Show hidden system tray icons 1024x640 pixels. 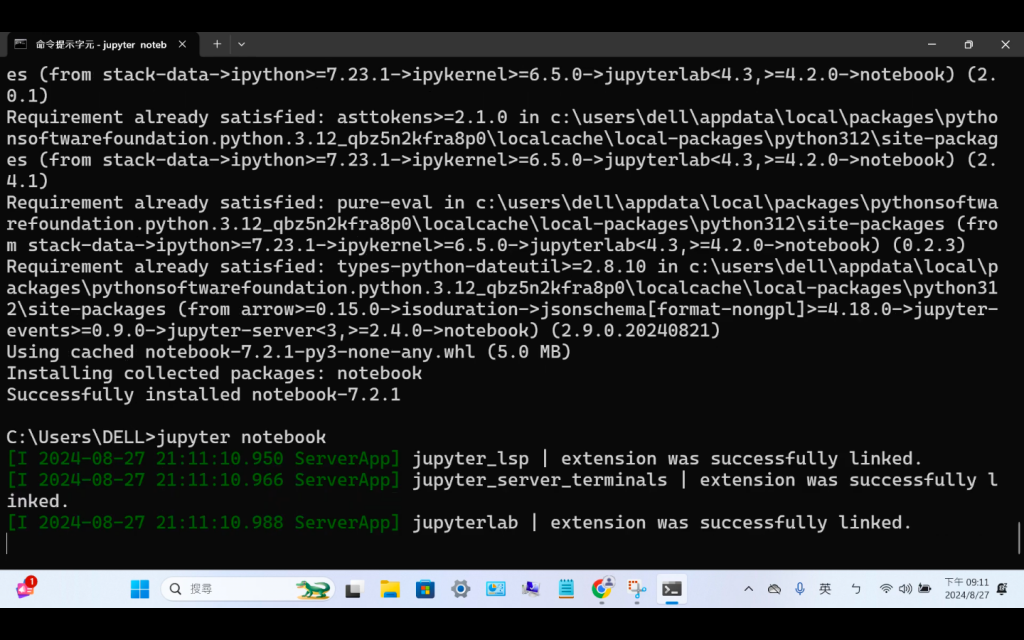(748, 589)
